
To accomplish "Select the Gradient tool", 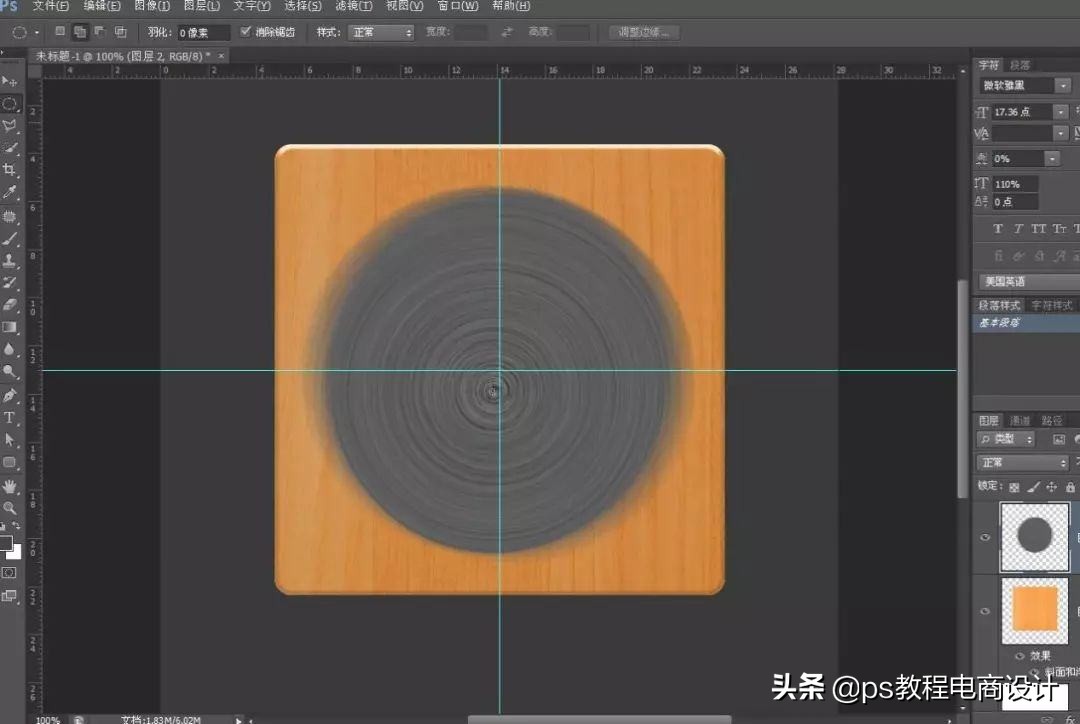I will [10, 327].
